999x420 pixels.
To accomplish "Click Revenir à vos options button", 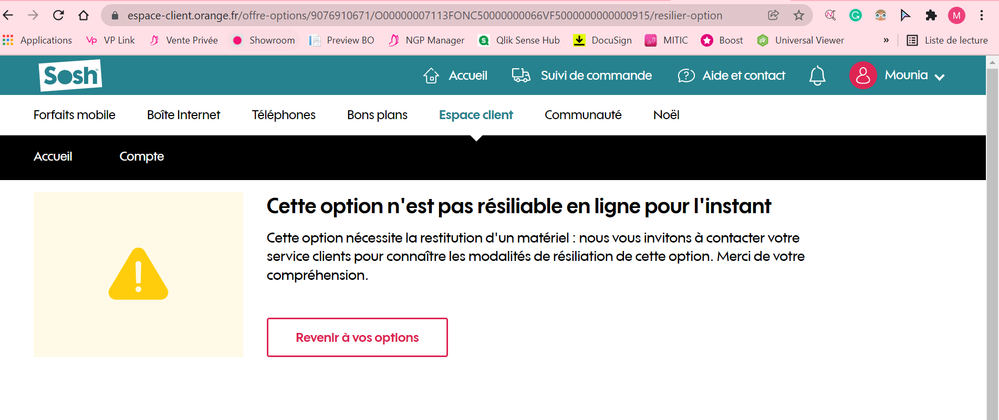I will (x=357, y=338).
